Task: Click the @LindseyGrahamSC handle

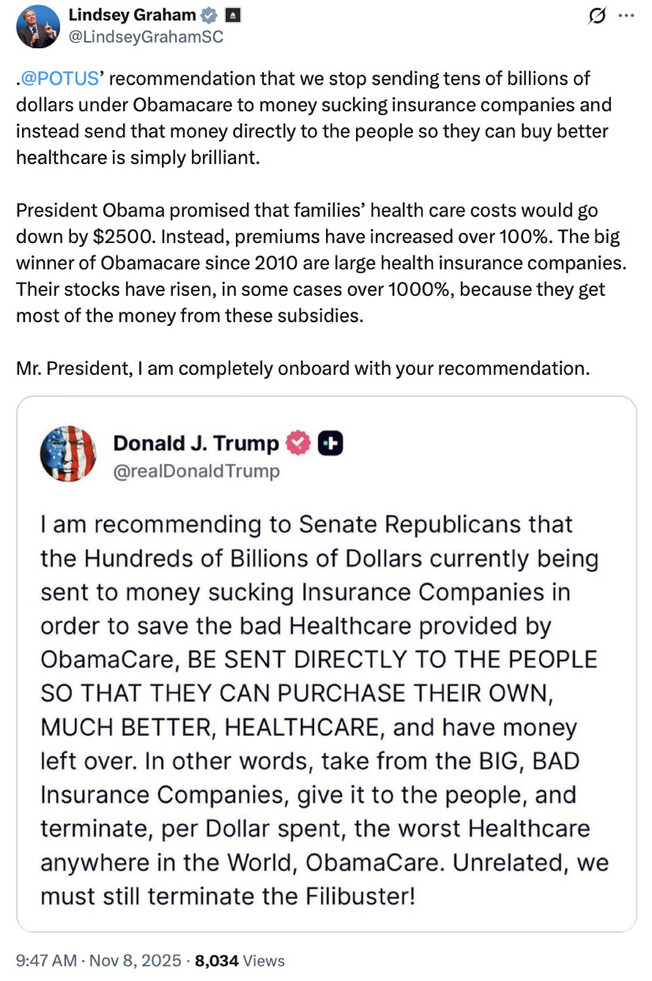Action: [144, 37]
